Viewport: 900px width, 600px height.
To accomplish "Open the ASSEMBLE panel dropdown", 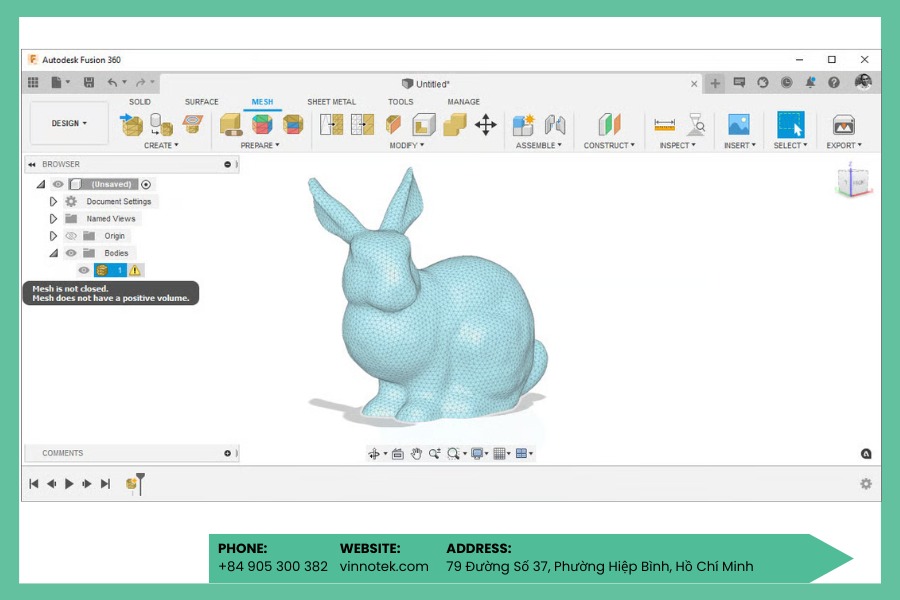I will [538, 145].
